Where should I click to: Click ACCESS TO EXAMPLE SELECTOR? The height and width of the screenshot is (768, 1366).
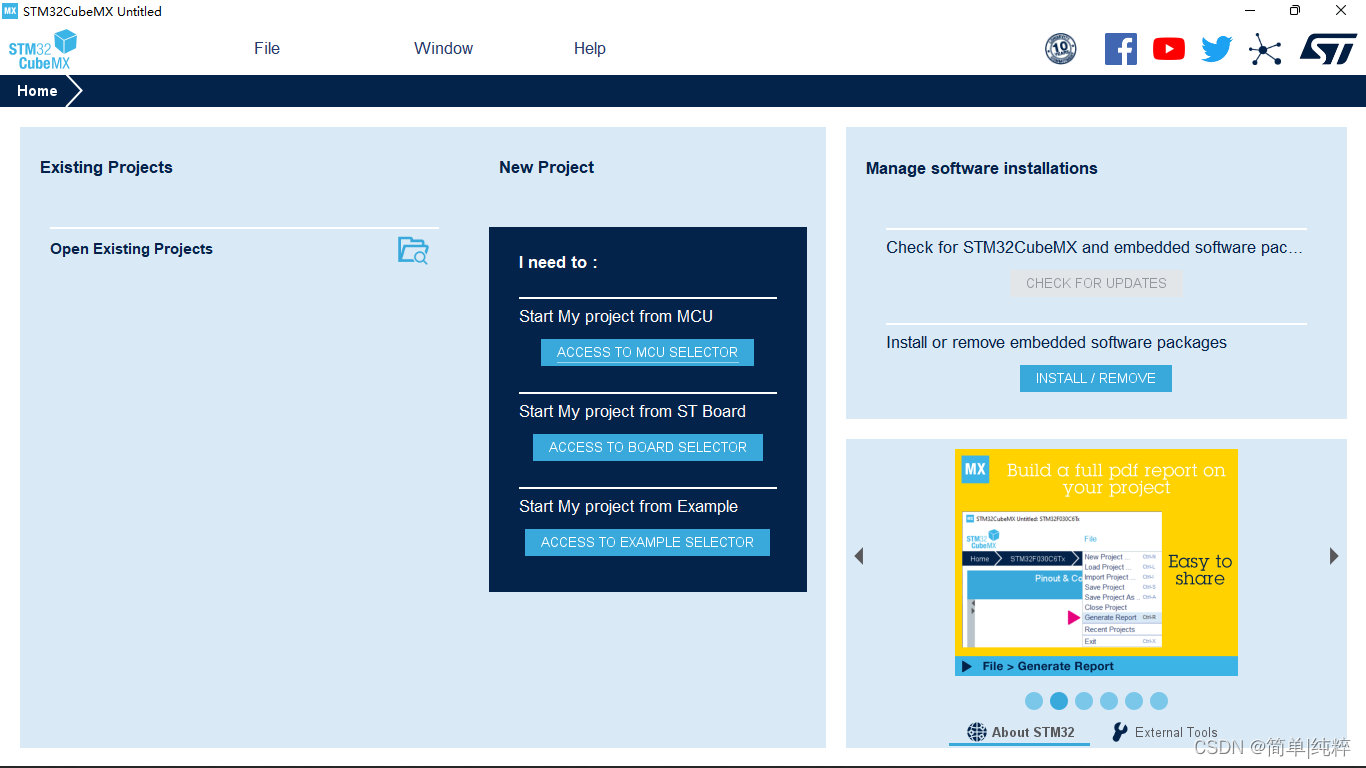647,542
